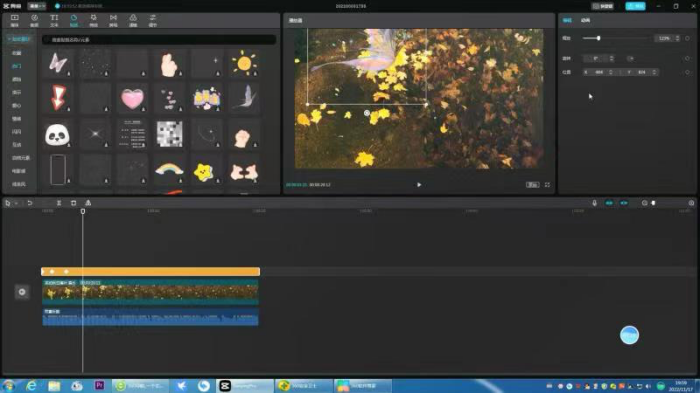The height and width of the screenshot is (393, 700).
Task: Open the Audio tab in top toolbar
Action: pos(34,20)
